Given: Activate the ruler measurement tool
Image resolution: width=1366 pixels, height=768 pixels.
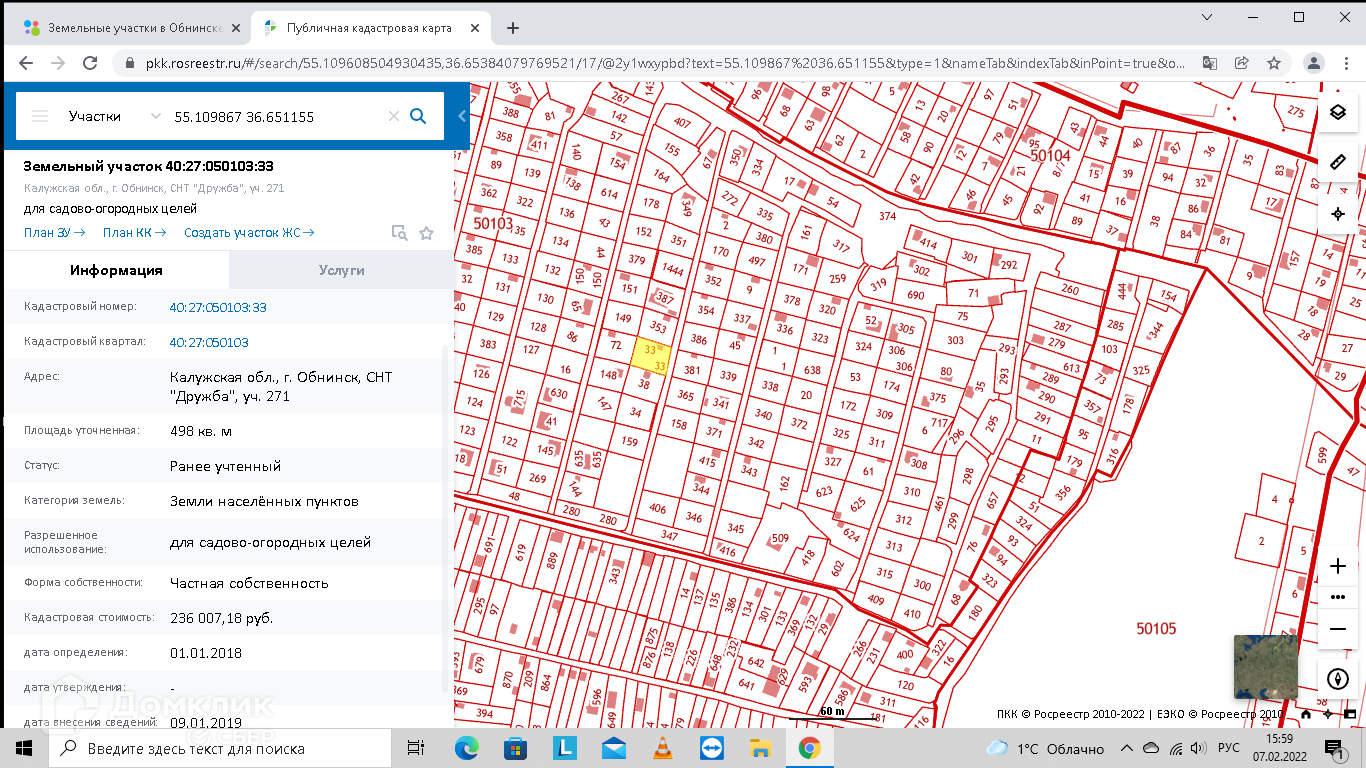Looking at the screenshot, I should 1338,162.
